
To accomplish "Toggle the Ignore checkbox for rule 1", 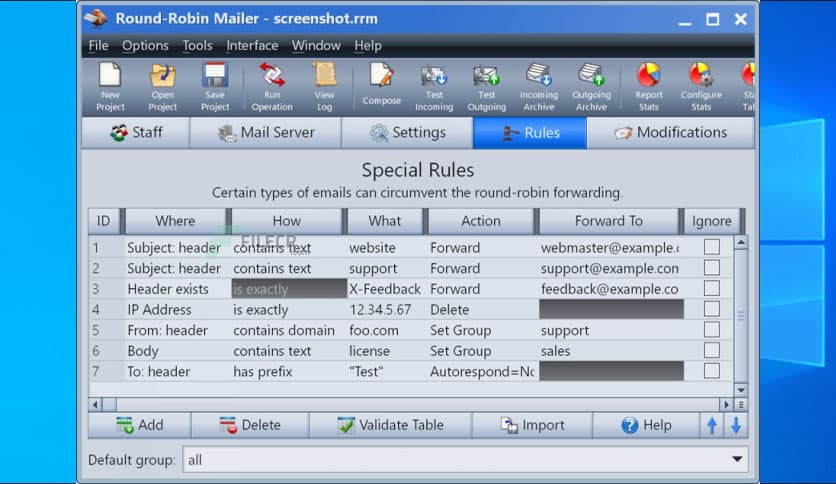I will pyautogui.click(x=711, y=247).
